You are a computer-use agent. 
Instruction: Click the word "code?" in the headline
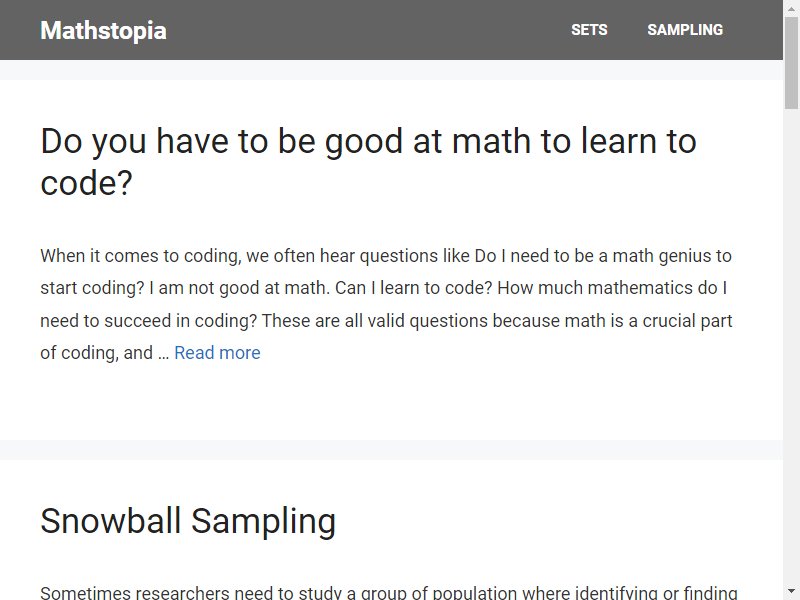click(x=86, y=183)
